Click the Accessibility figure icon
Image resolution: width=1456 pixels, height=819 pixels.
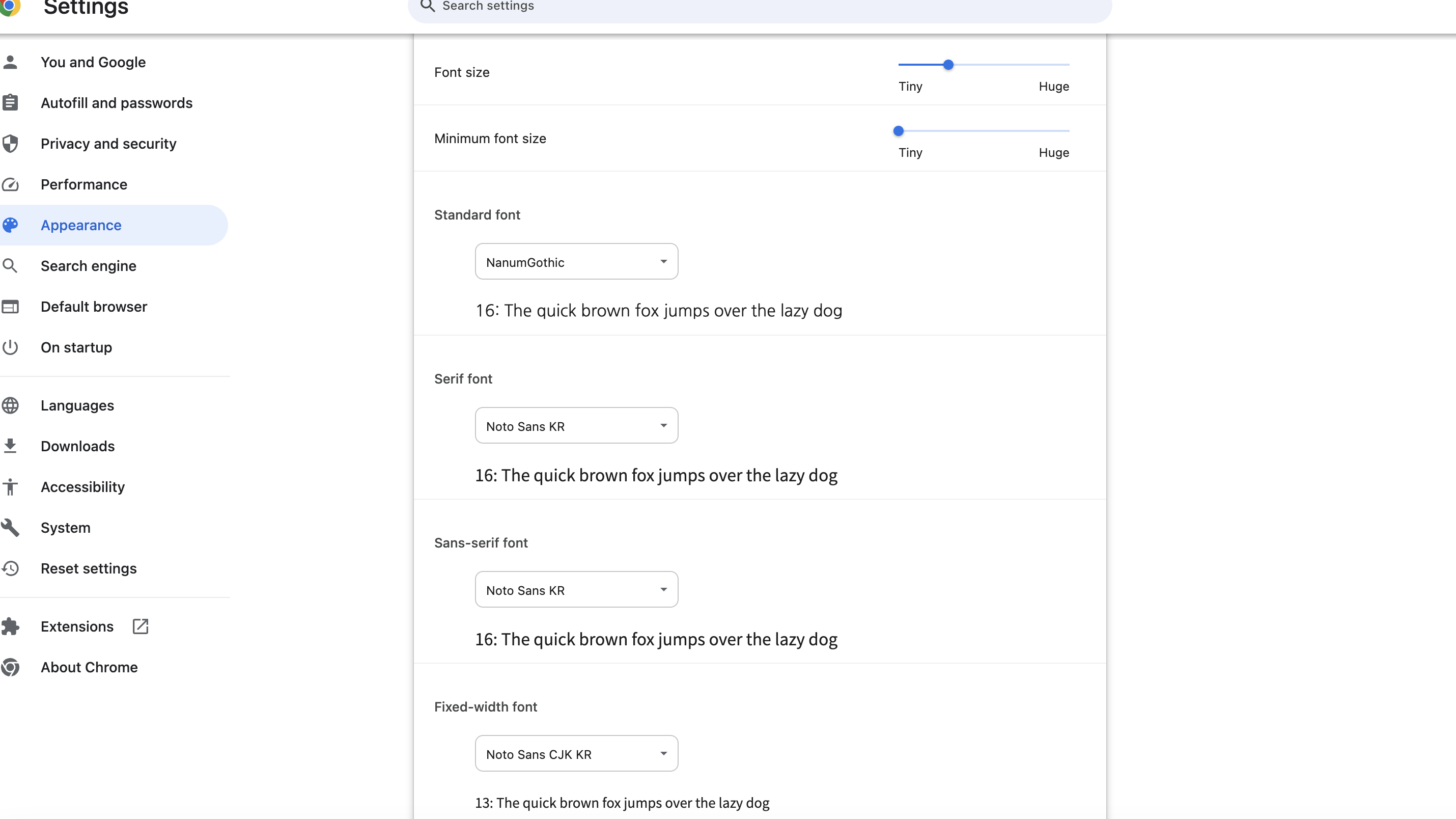pos(10,487)
